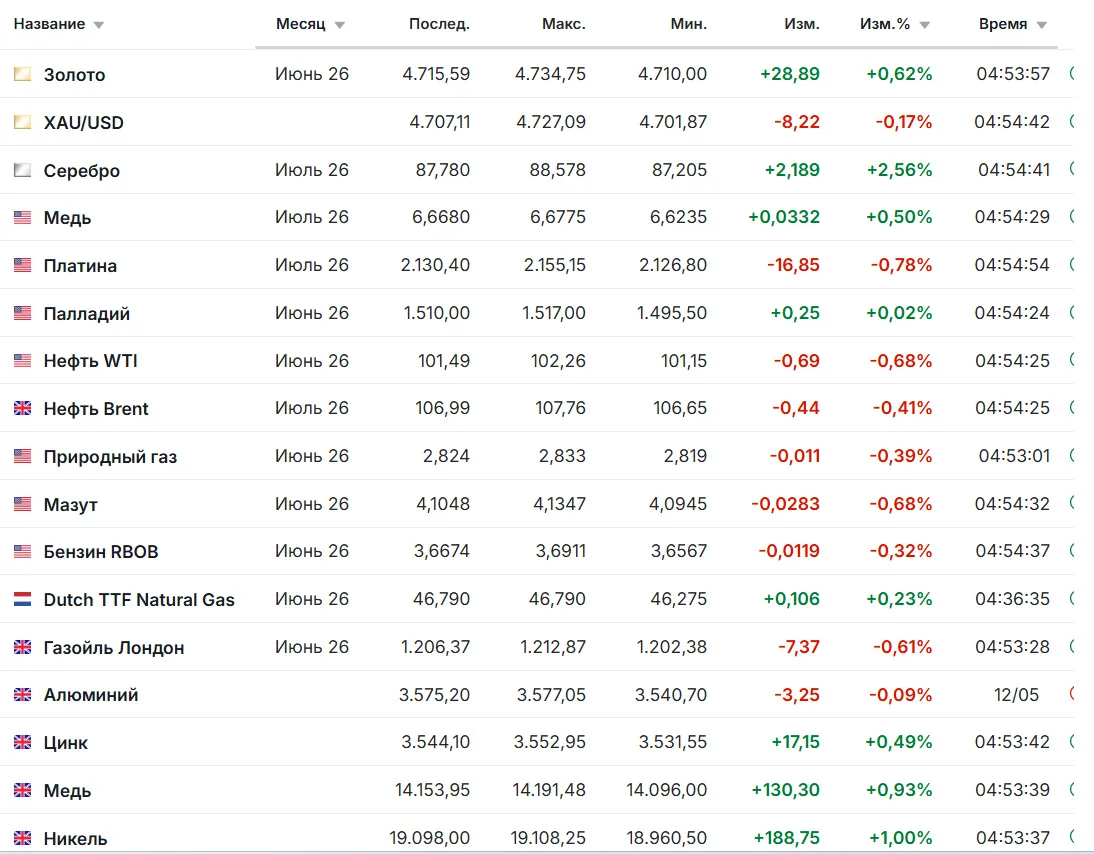The image size is (1094, 854).
Task: Open the XAU/USD instrument link
Action: click(84, 123)
